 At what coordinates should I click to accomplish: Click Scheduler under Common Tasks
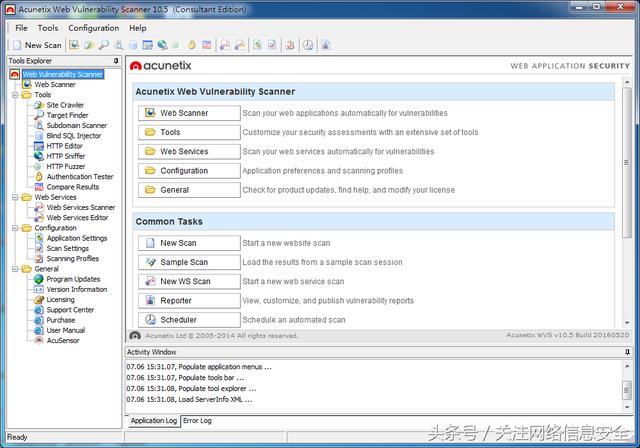[x=189, y=319]
